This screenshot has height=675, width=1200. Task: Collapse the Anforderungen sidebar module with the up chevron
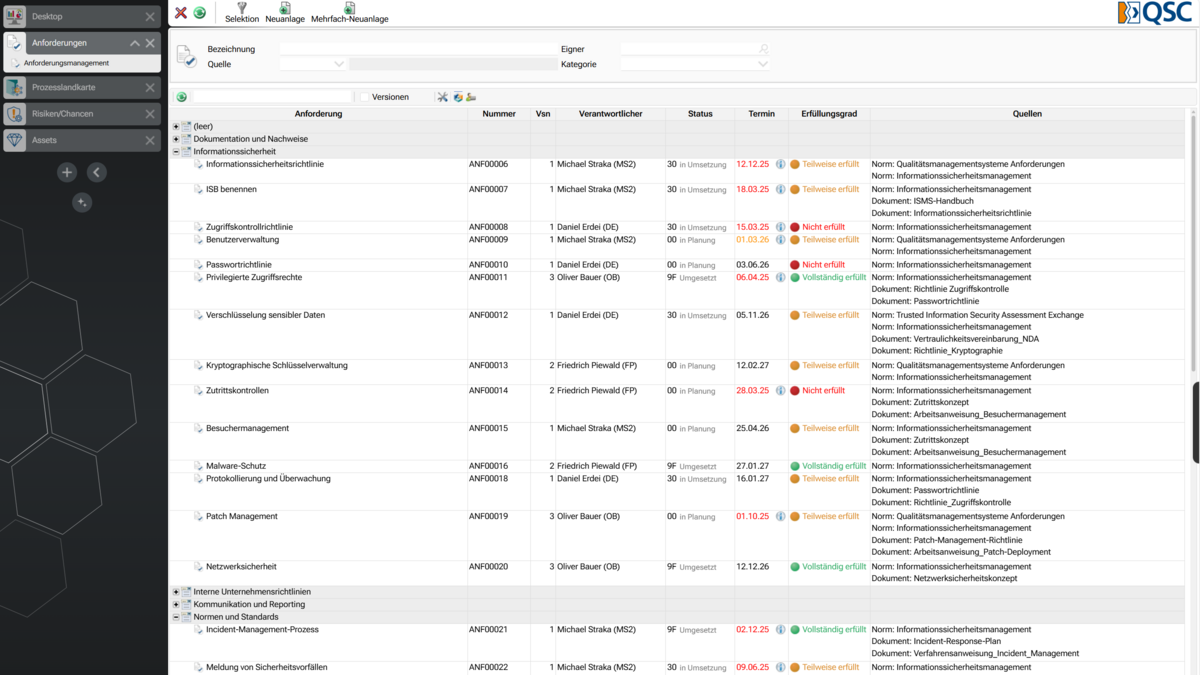[x=134, y=43]
